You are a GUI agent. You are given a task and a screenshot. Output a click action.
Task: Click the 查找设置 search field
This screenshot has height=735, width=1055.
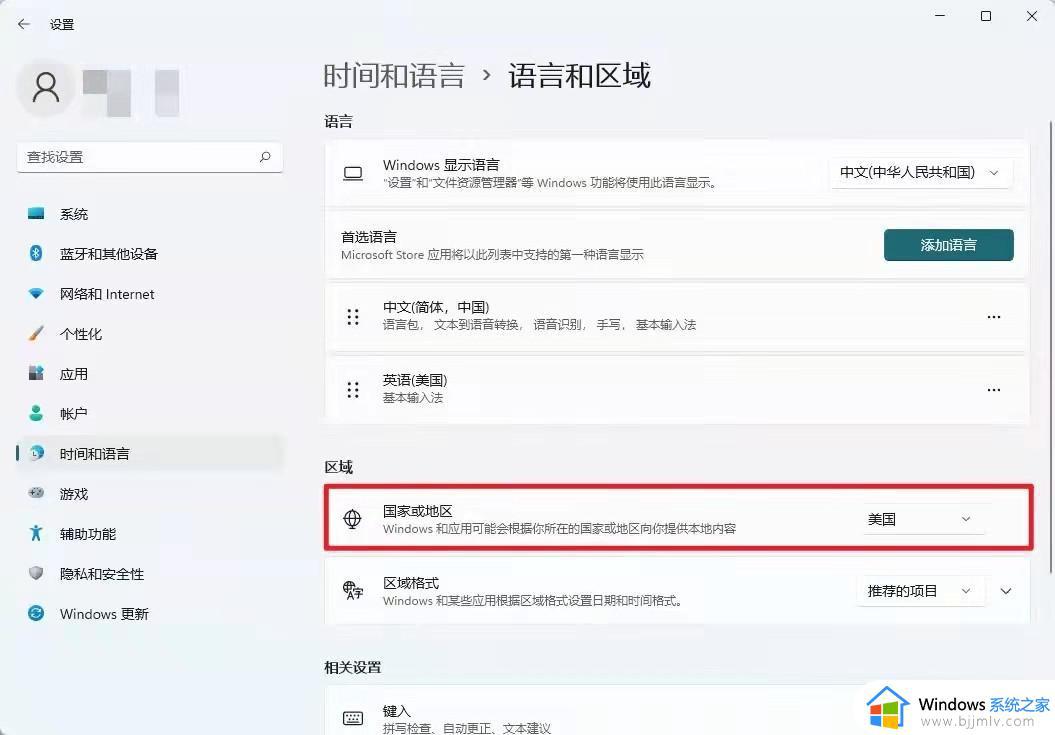pyautogui.click(x=149, y=157)
